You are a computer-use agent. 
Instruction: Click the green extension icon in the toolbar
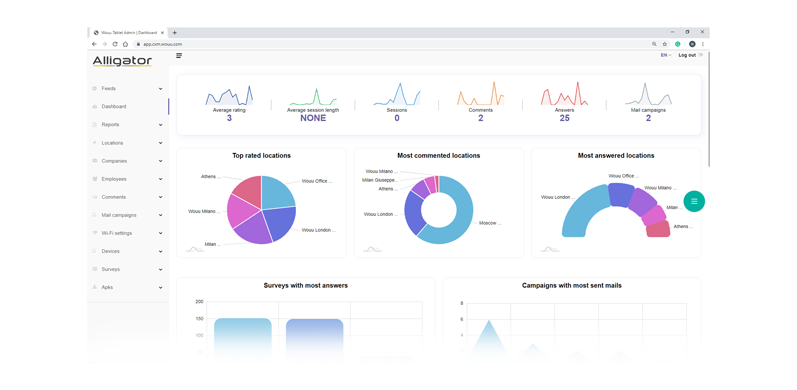pyautogui.click(x=678, y=44)
